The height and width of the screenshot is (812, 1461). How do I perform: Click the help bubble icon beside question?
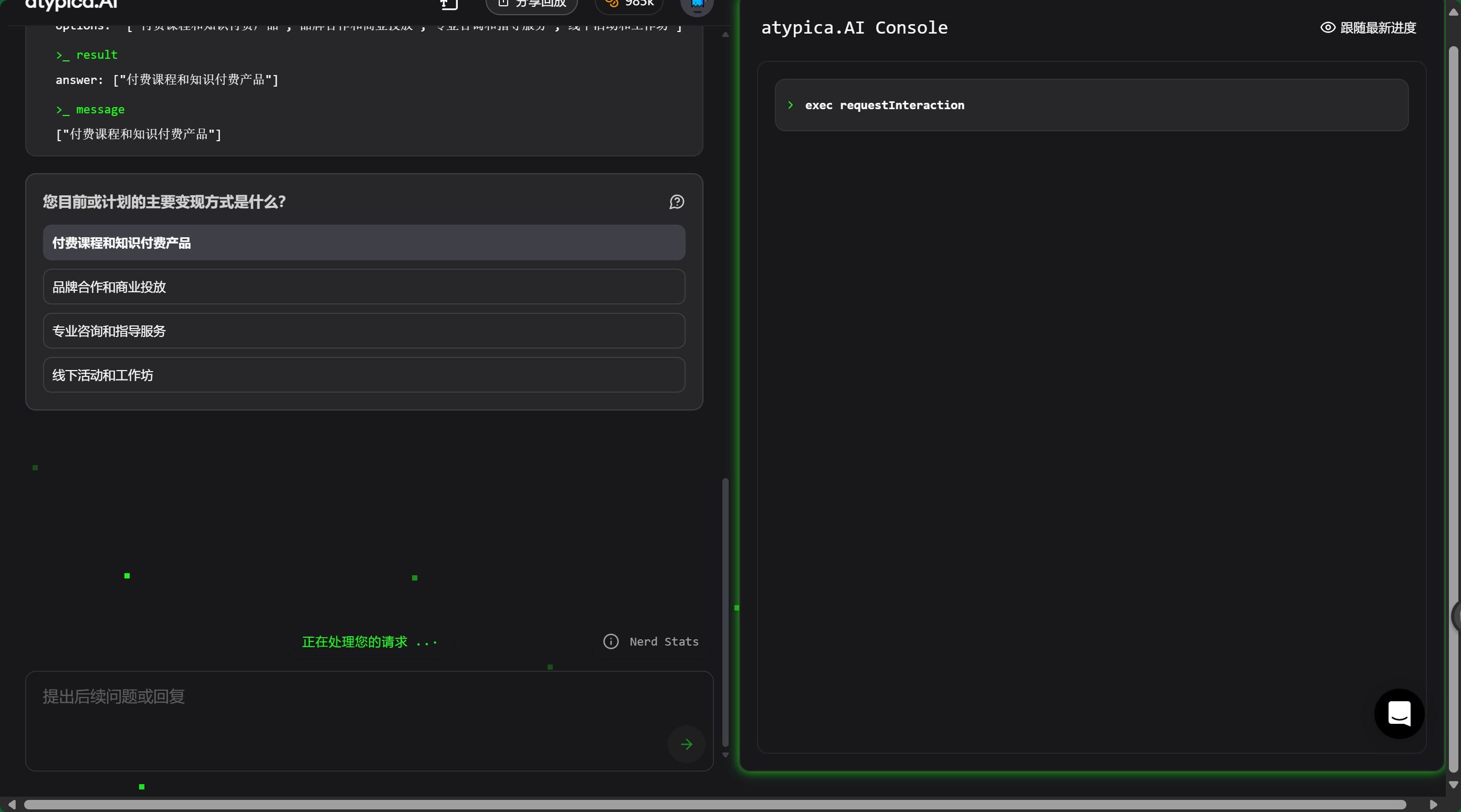pyautogui.click(x=677, y=202)
